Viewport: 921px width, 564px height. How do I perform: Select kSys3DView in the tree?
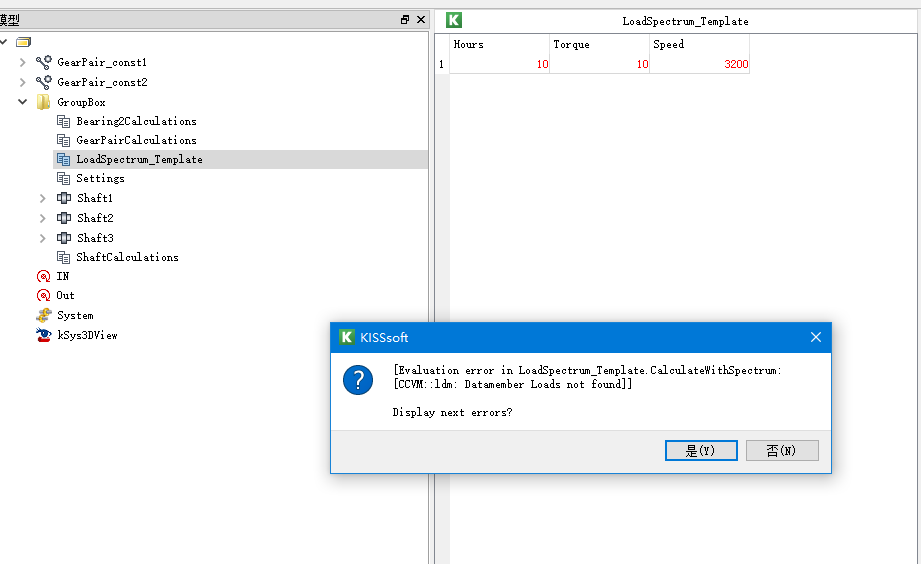(x=87, y=335)
